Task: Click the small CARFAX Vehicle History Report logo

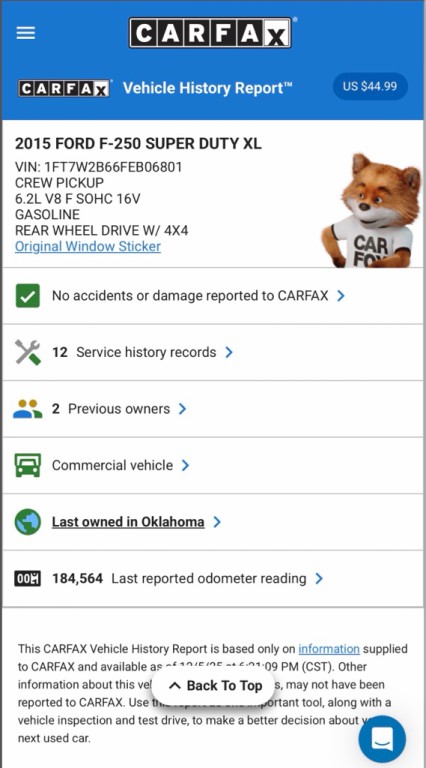Action: (64, 88)
